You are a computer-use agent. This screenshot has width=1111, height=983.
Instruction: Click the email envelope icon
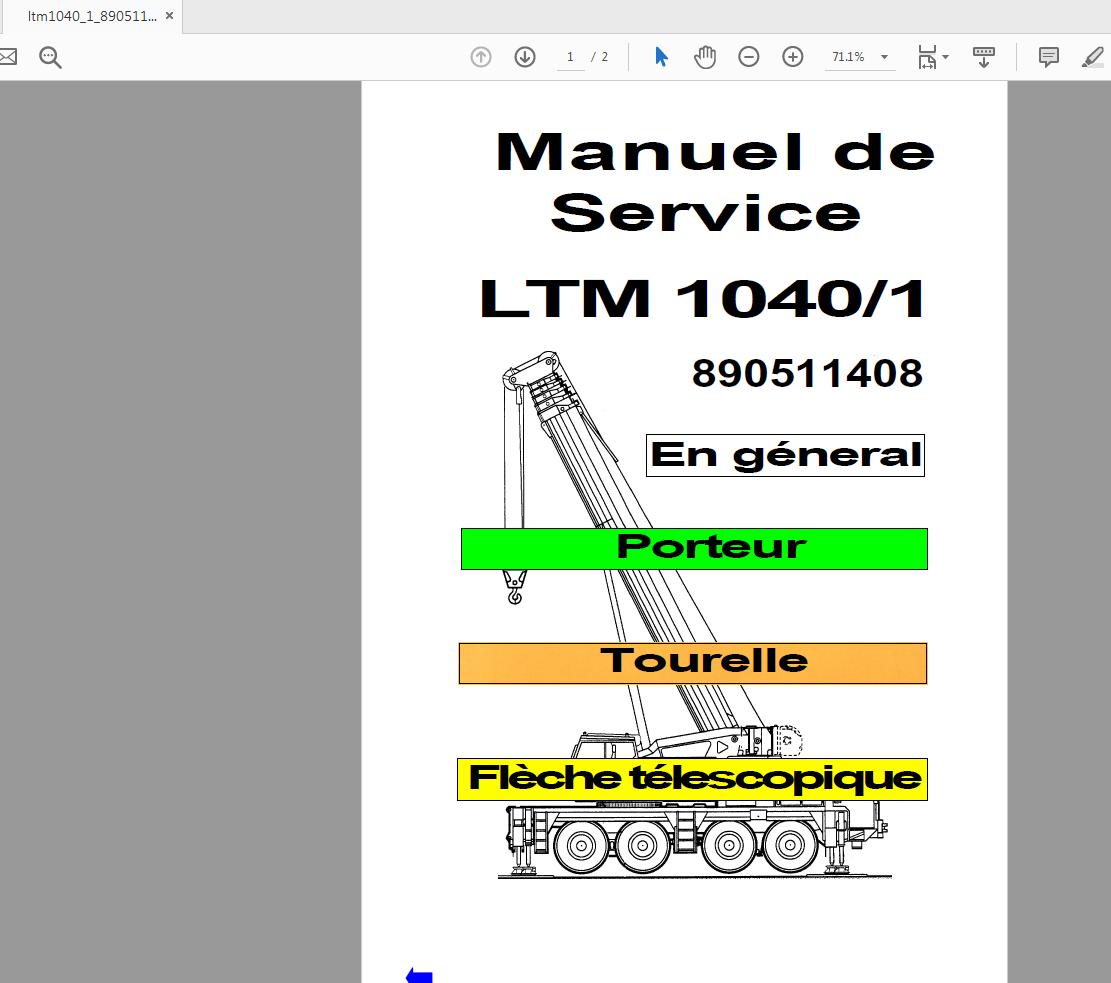pos(7,57)
